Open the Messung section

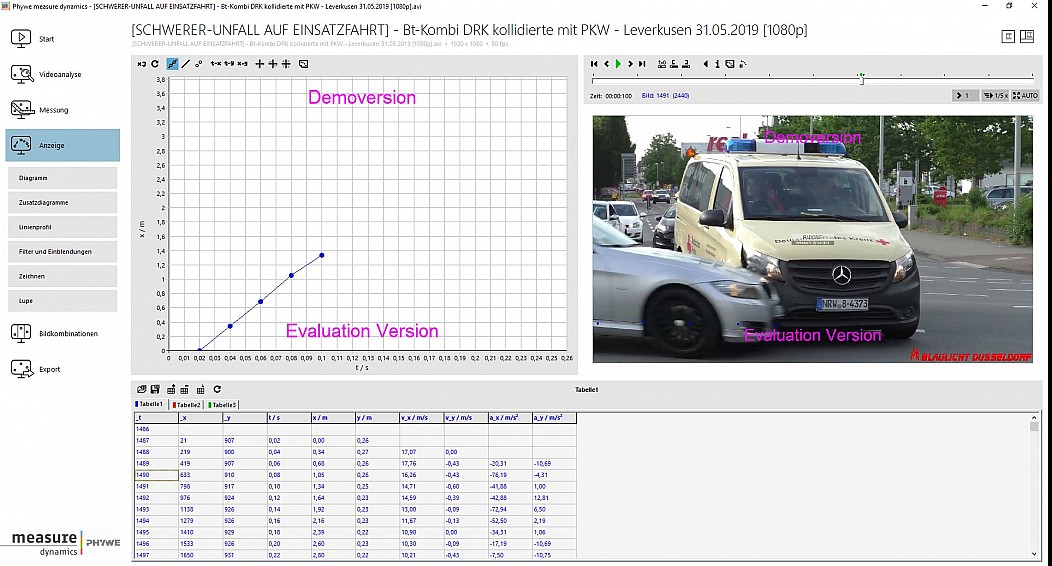[40, 110]
